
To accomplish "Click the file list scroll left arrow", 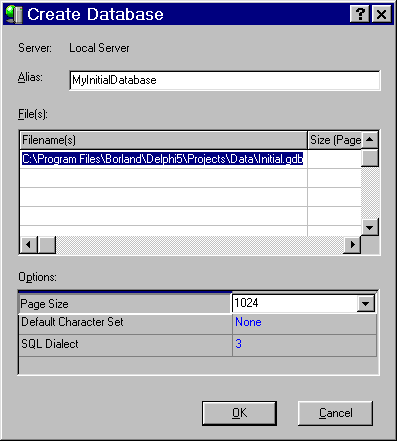I will tap(29, 245).
